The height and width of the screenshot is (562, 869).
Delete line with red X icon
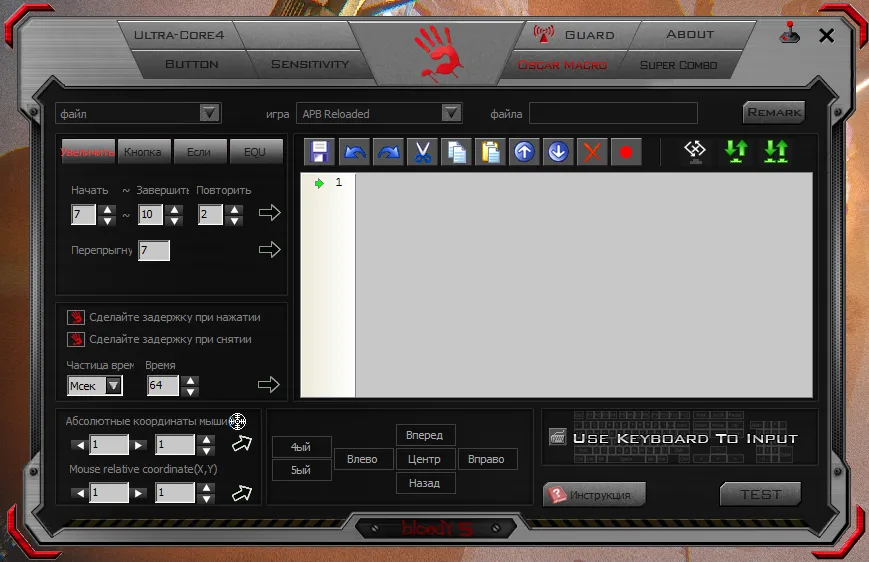(x=592, y=152)
